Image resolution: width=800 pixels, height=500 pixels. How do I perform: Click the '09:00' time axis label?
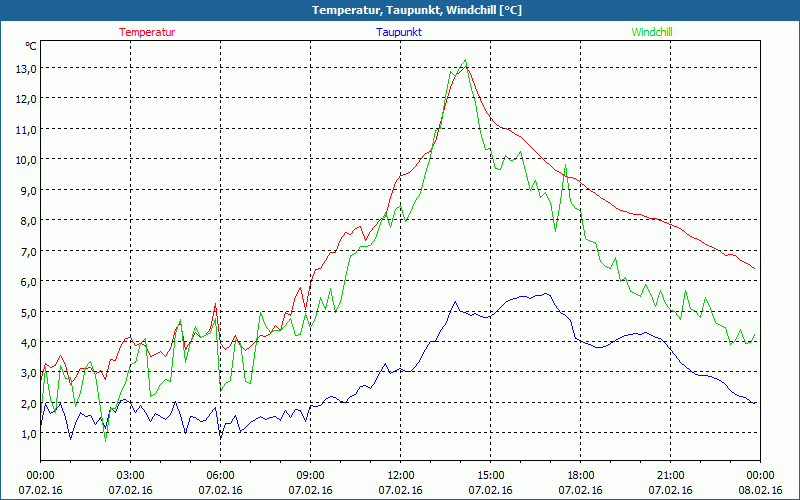click(310, 475)
